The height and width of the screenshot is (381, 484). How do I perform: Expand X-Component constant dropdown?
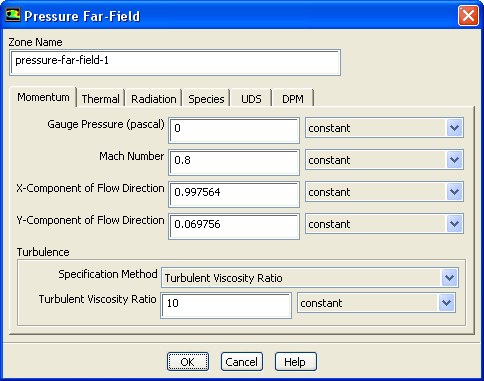pos(384,192)
